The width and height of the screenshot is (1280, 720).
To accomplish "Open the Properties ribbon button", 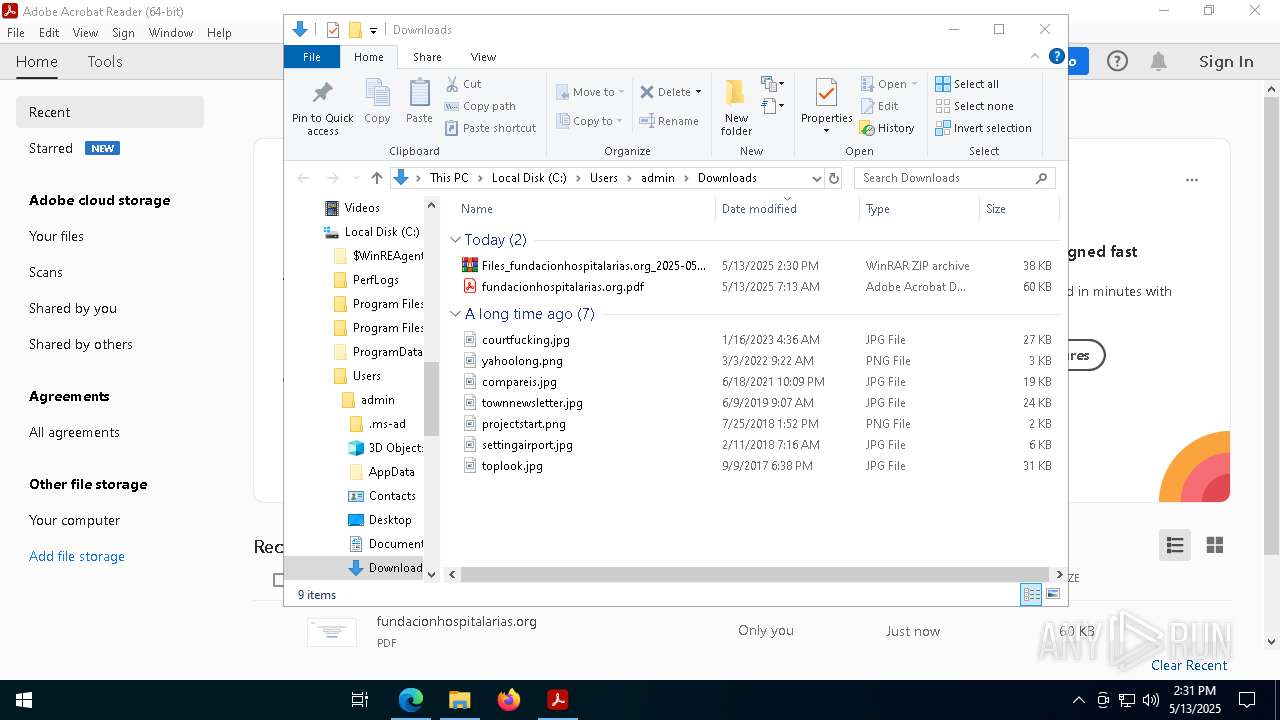I will point(826,106).
